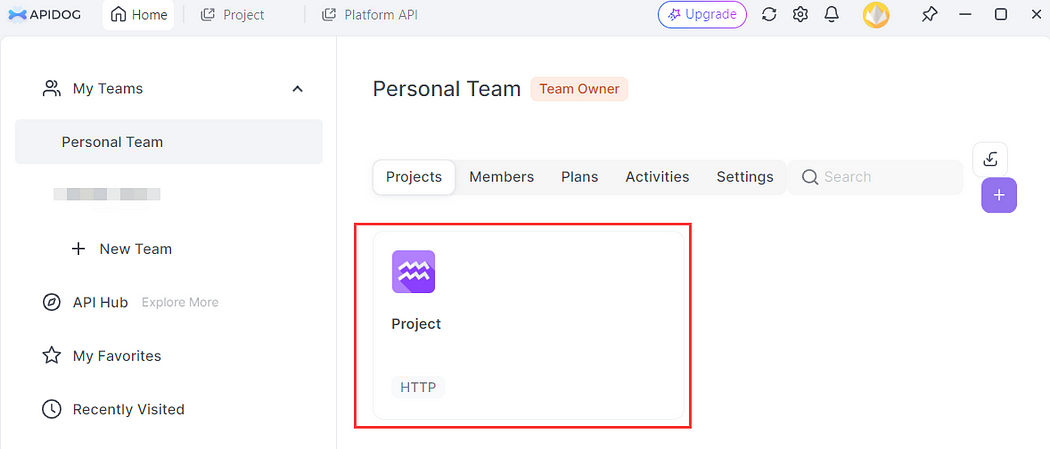Click the Personal Team heading
1050x449 pixels.
[x=447, y=89]
